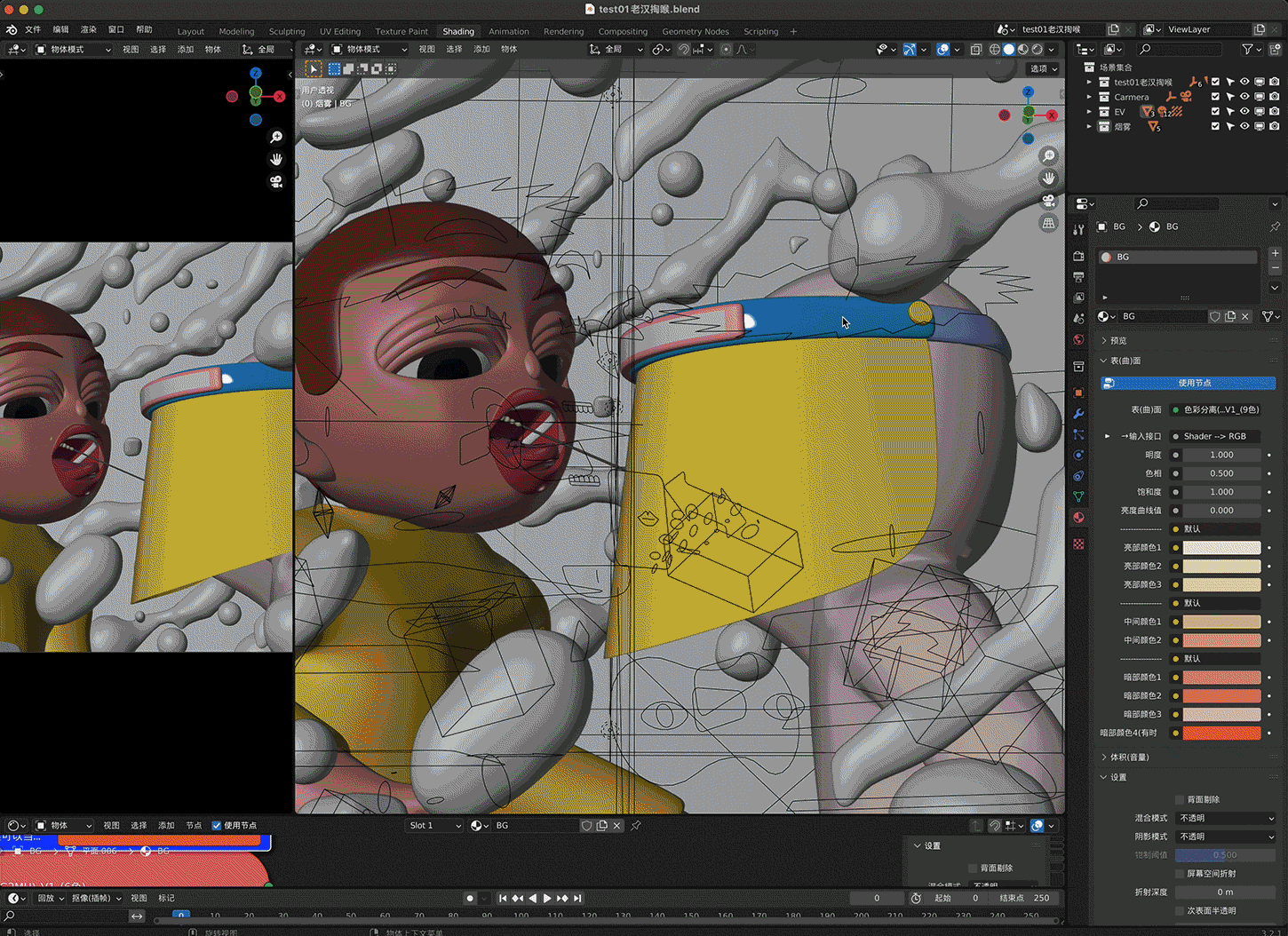Toggle X-ray display in viewport header
This screenshot has height=936, width=1288.
pos(975,50)
